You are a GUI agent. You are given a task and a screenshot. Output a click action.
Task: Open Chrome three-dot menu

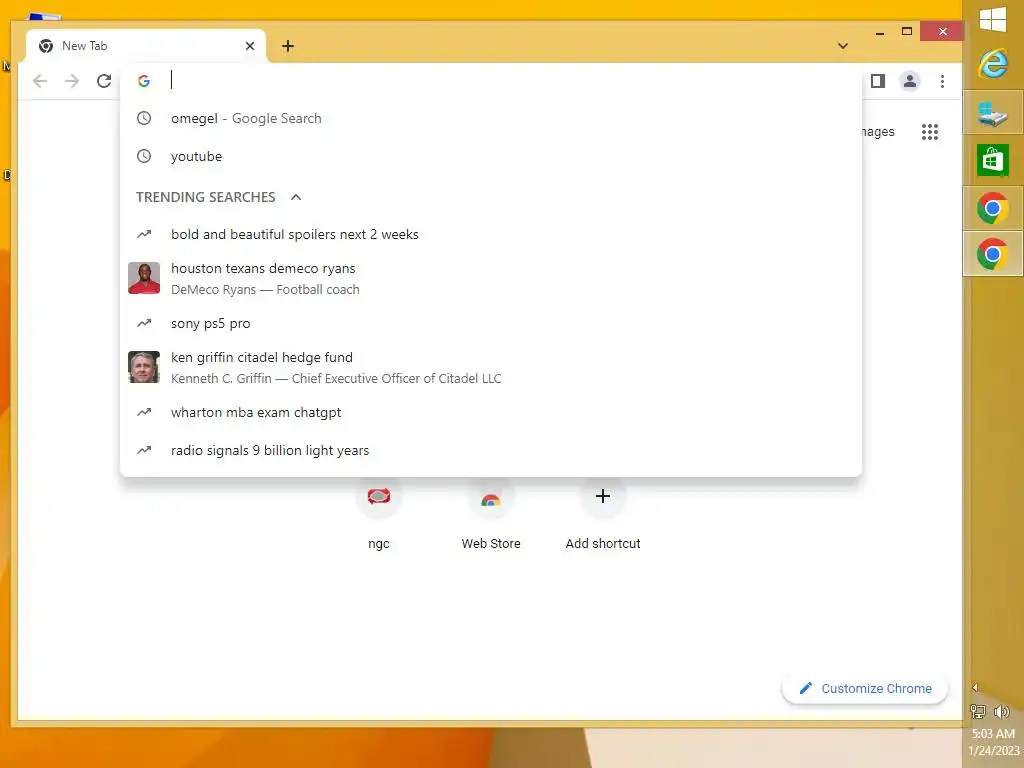click(x=942, y=81)
